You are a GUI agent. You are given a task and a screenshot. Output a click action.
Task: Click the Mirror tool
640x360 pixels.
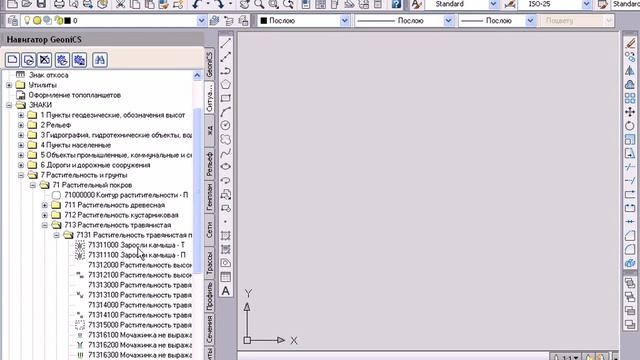(x=630, y=71)
